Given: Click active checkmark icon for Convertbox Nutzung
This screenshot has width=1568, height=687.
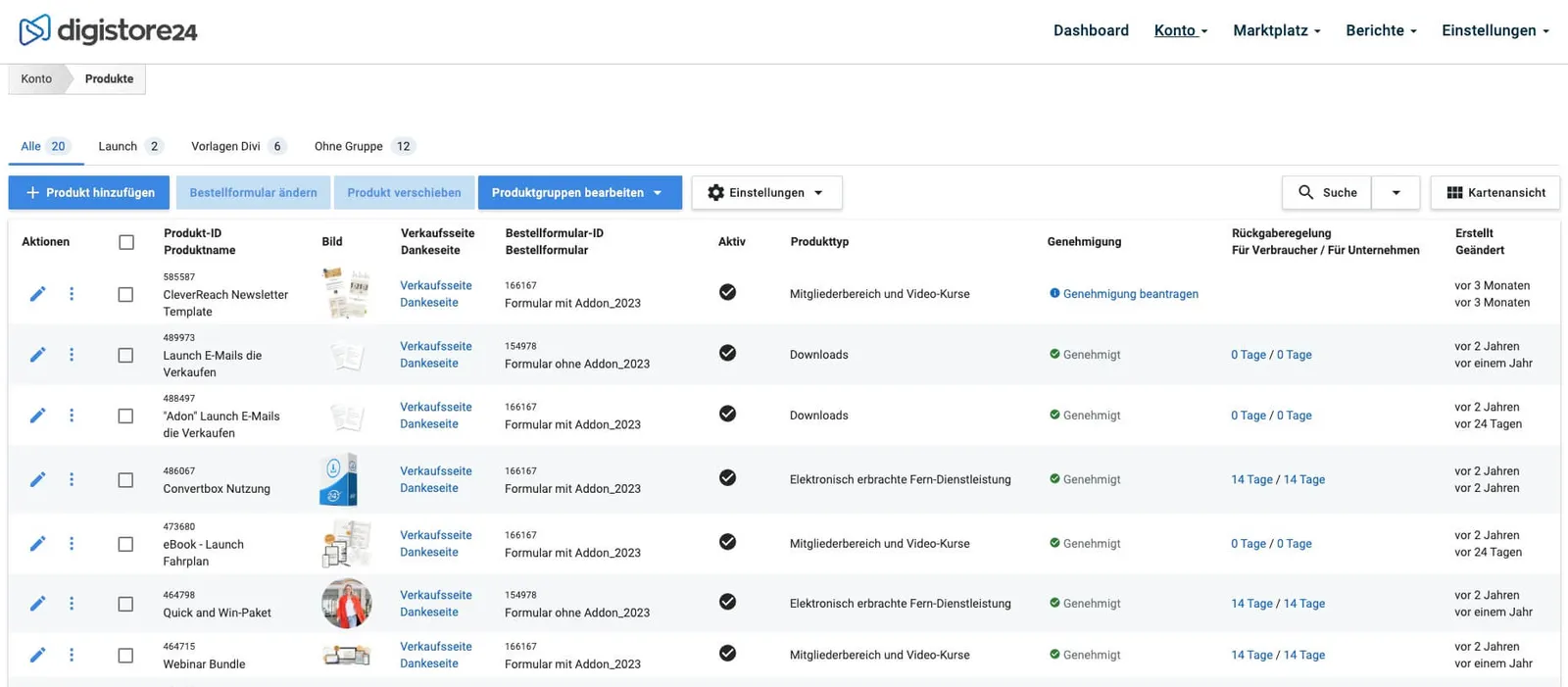Looking at the screenshot, I should click(727, 477).
